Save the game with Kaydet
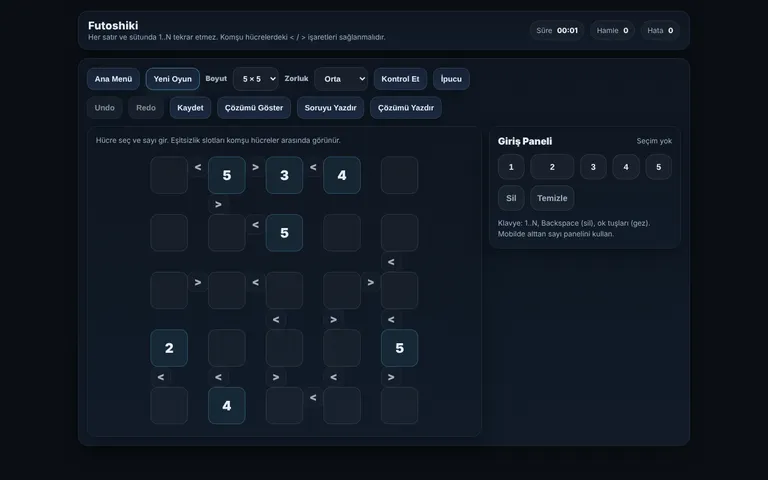Image resolution: width=768 pixels, height=480 pixels. coord(190,108)
